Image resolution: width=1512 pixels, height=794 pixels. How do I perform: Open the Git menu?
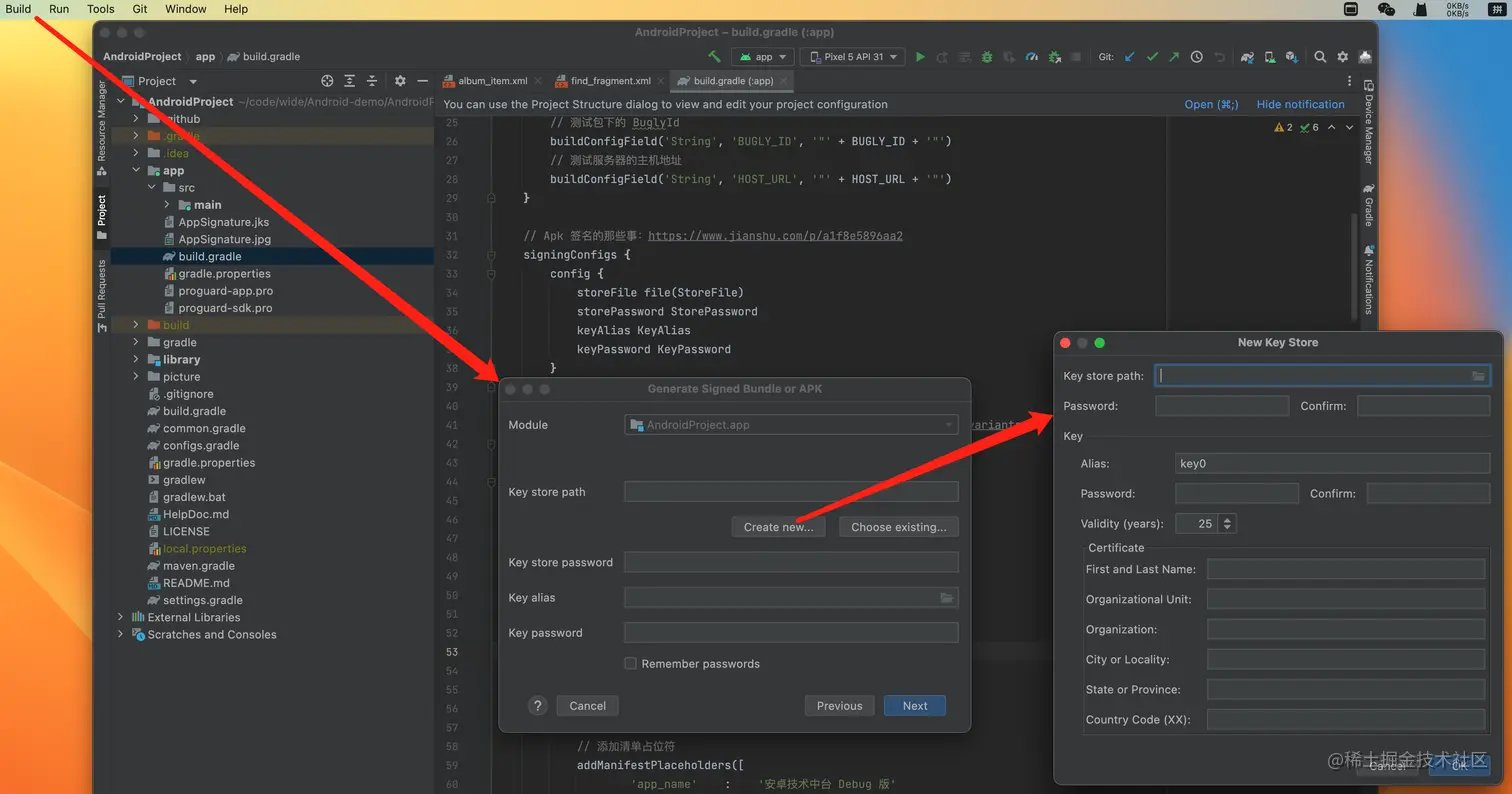140,9
